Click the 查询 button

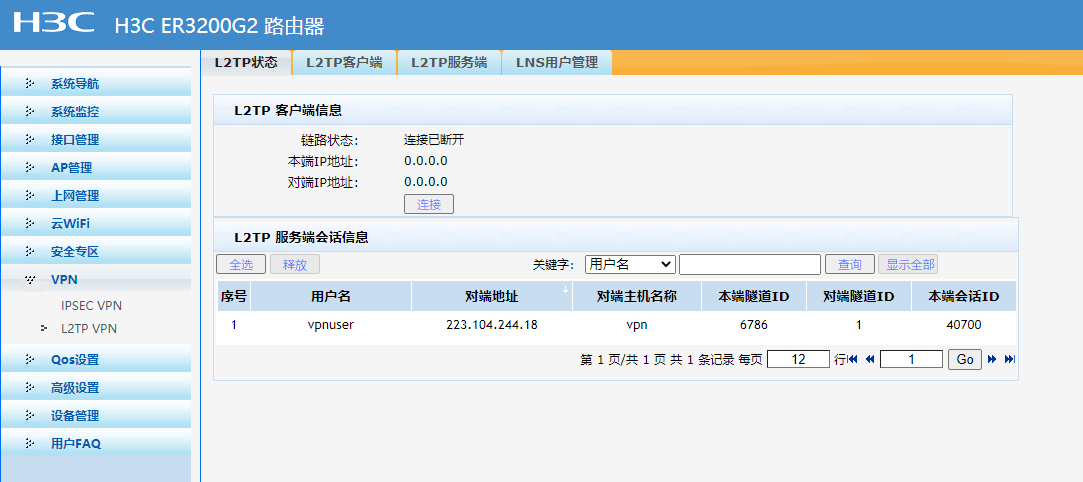point(850,264)
